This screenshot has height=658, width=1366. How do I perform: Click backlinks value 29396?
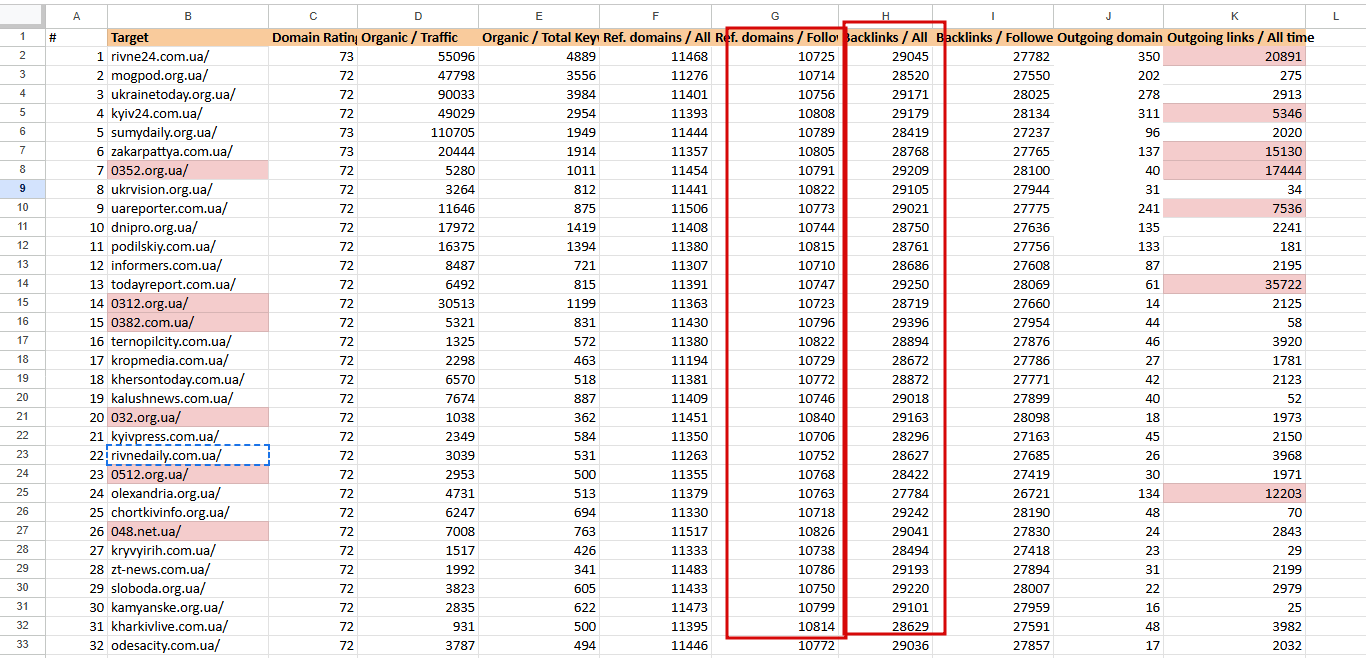tap(886, 322)
